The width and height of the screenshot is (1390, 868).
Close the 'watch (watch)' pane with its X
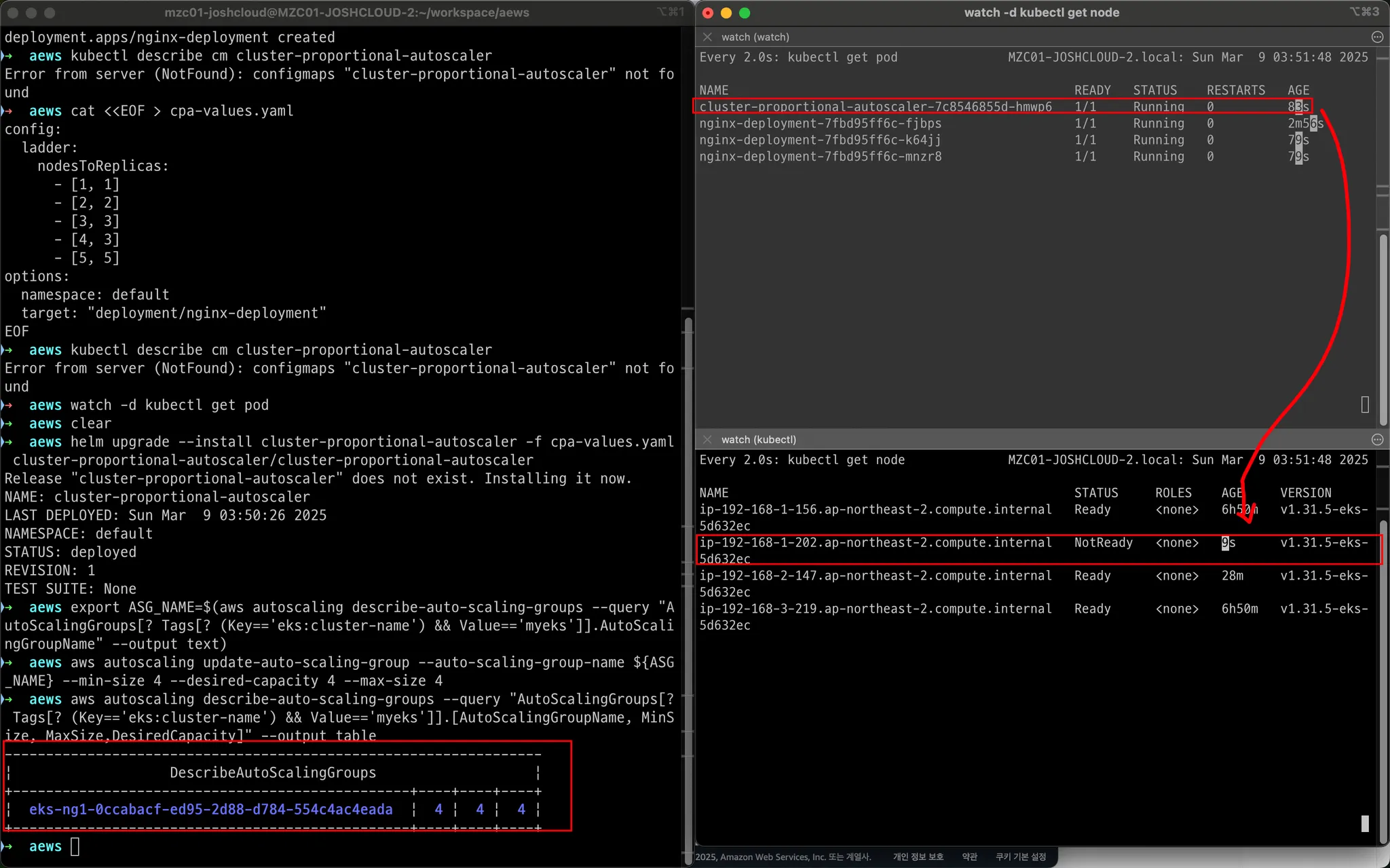tap(707, 37)
